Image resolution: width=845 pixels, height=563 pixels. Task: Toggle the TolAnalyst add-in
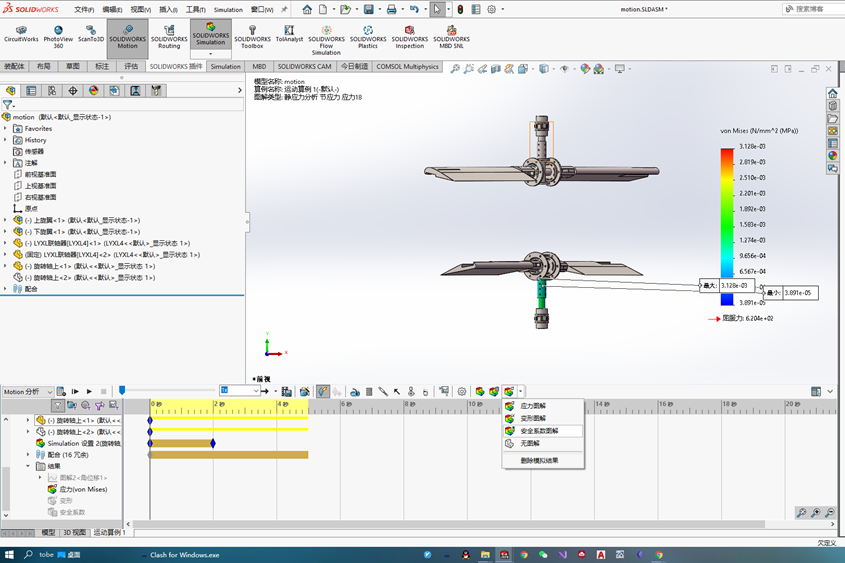click(289, 34)
